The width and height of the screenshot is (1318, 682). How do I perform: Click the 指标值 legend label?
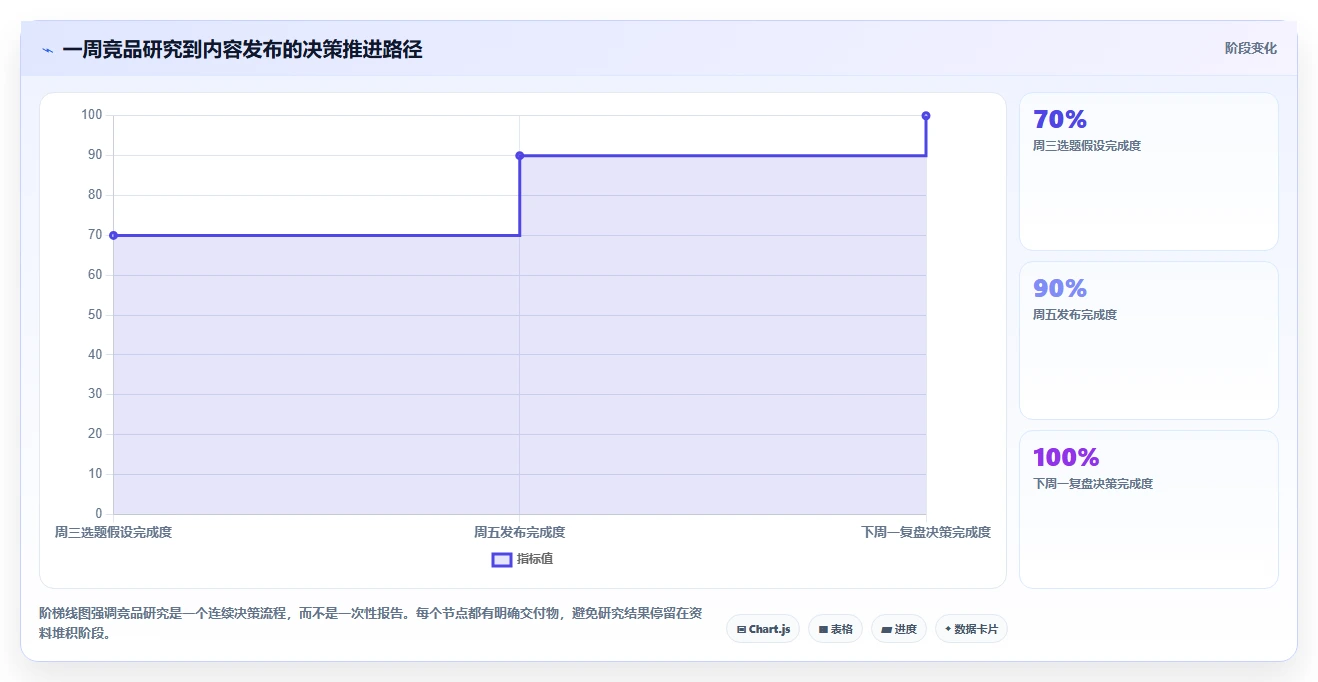click(535, 559)
